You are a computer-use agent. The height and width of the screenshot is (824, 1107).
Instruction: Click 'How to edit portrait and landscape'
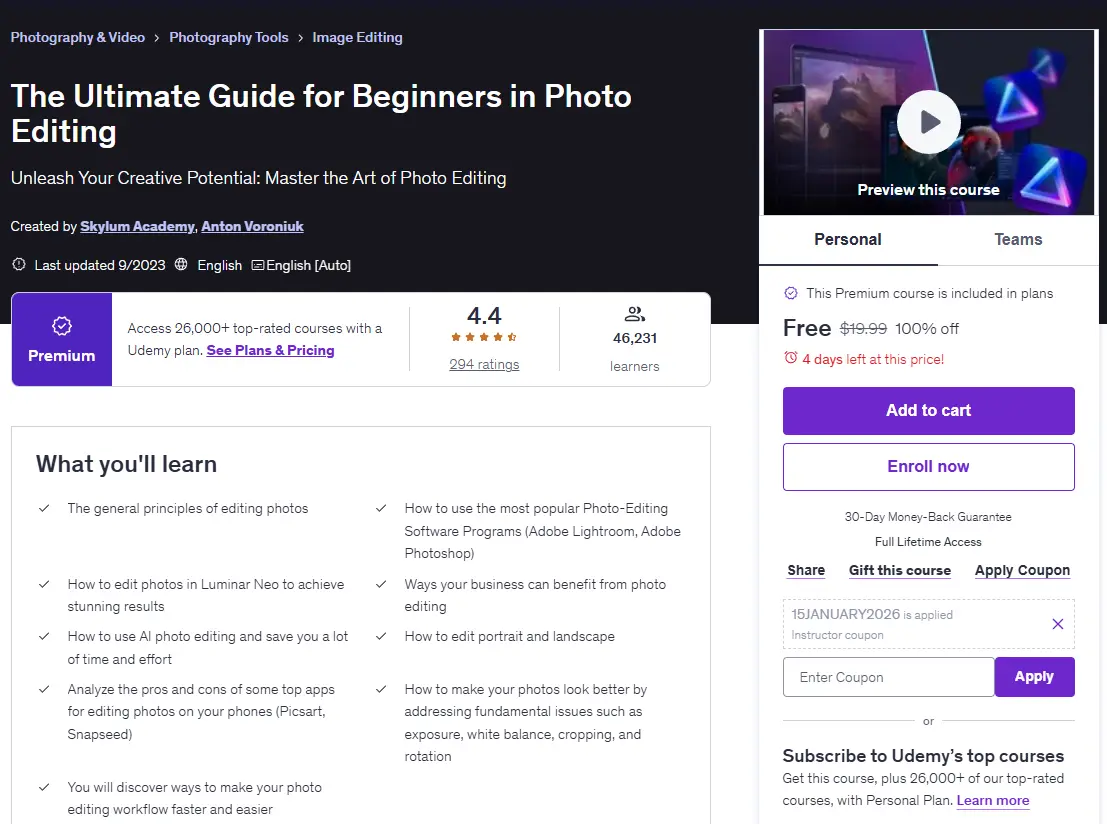(510, 636)
